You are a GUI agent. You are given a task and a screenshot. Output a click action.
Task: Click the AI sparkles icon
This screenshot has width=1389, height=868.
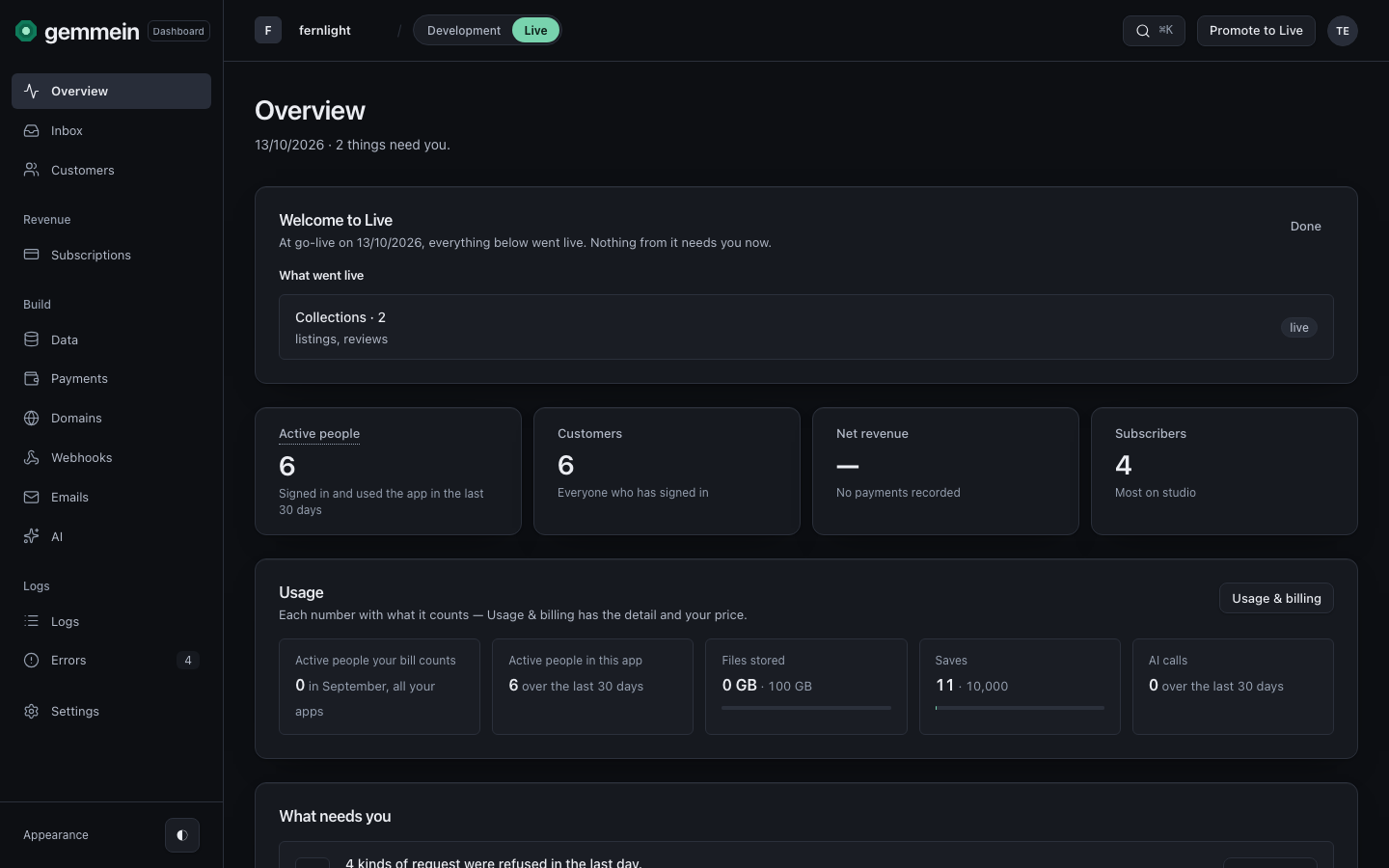(x=32, y=536)
